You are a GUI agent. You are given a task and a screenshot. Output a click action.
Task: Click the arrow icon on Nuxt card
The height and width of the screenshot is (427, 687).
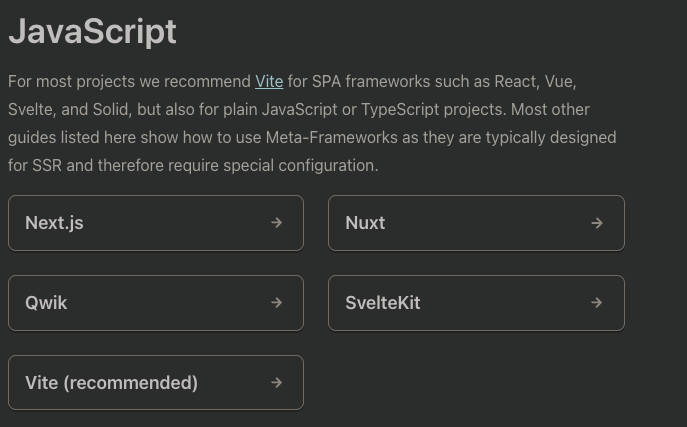(x=597, y=223)
